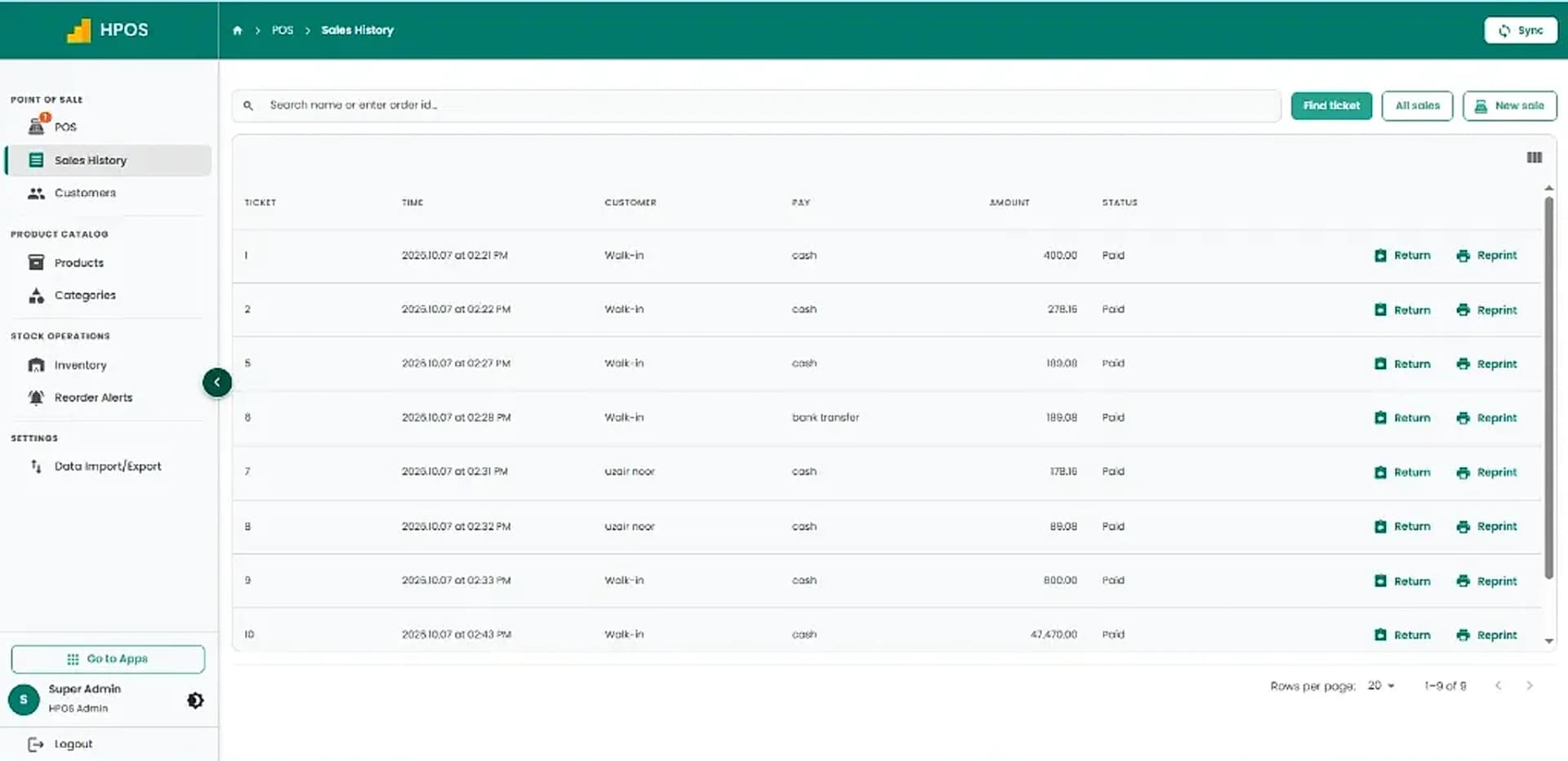Go to the next page of sales
This screenshot has height=761, width=1568.
[1530, 686]
